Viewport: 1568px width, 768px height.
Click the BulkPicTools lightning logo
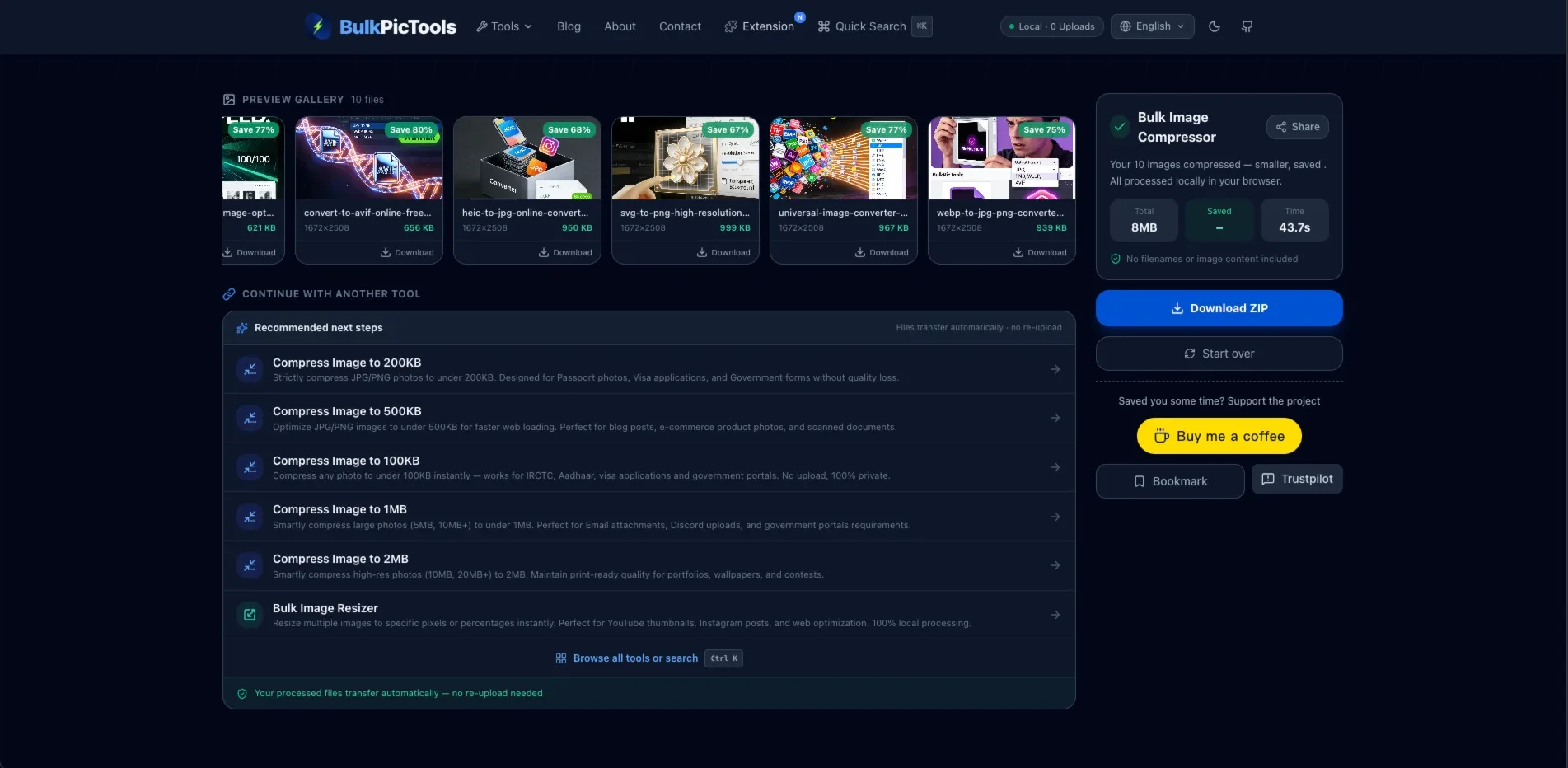[x=318, y=26]
